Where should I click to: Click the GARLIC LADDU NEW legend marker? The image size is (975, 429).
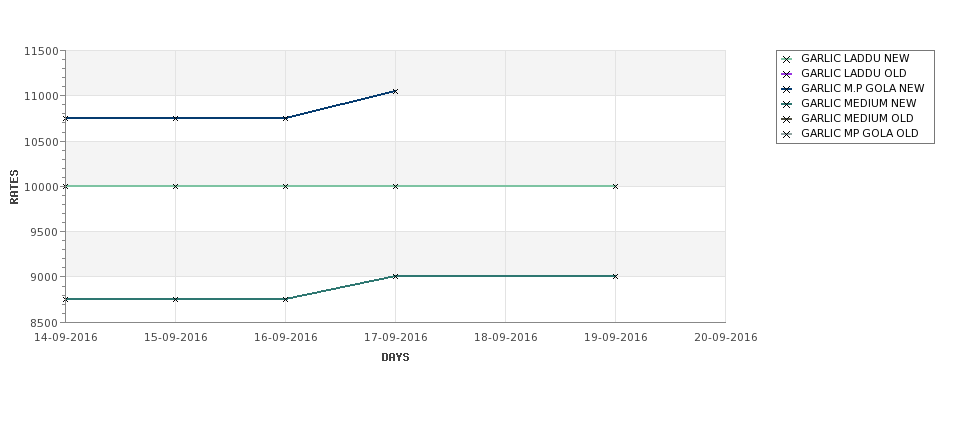pyautogui.click(x=787, y=60)
